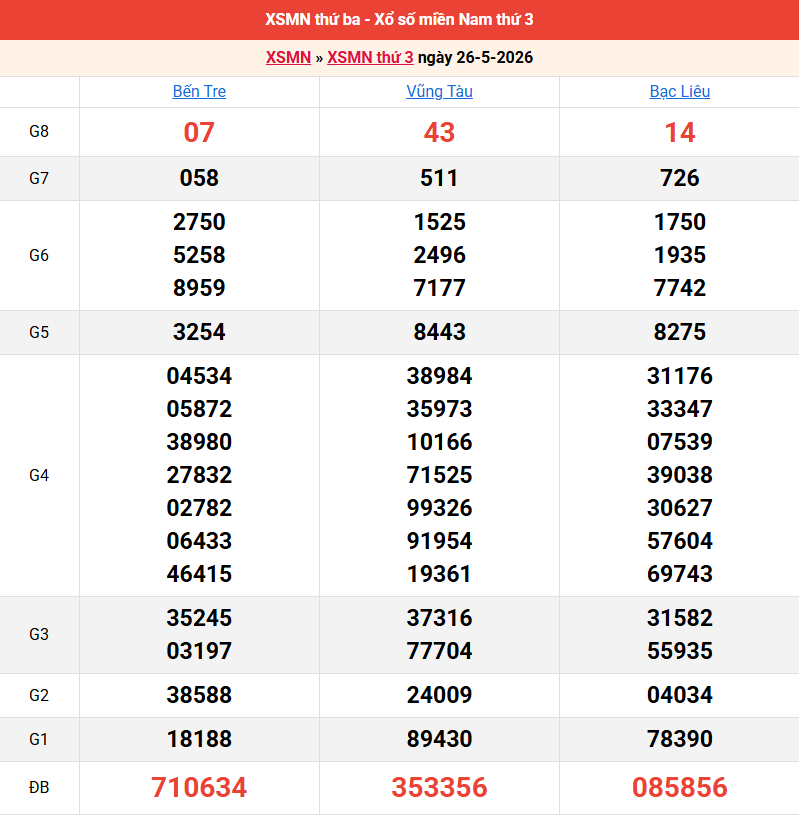Click Bạc Liêu G3 number 55935
This screenshot has height=815, width=799.
point(679,651)
